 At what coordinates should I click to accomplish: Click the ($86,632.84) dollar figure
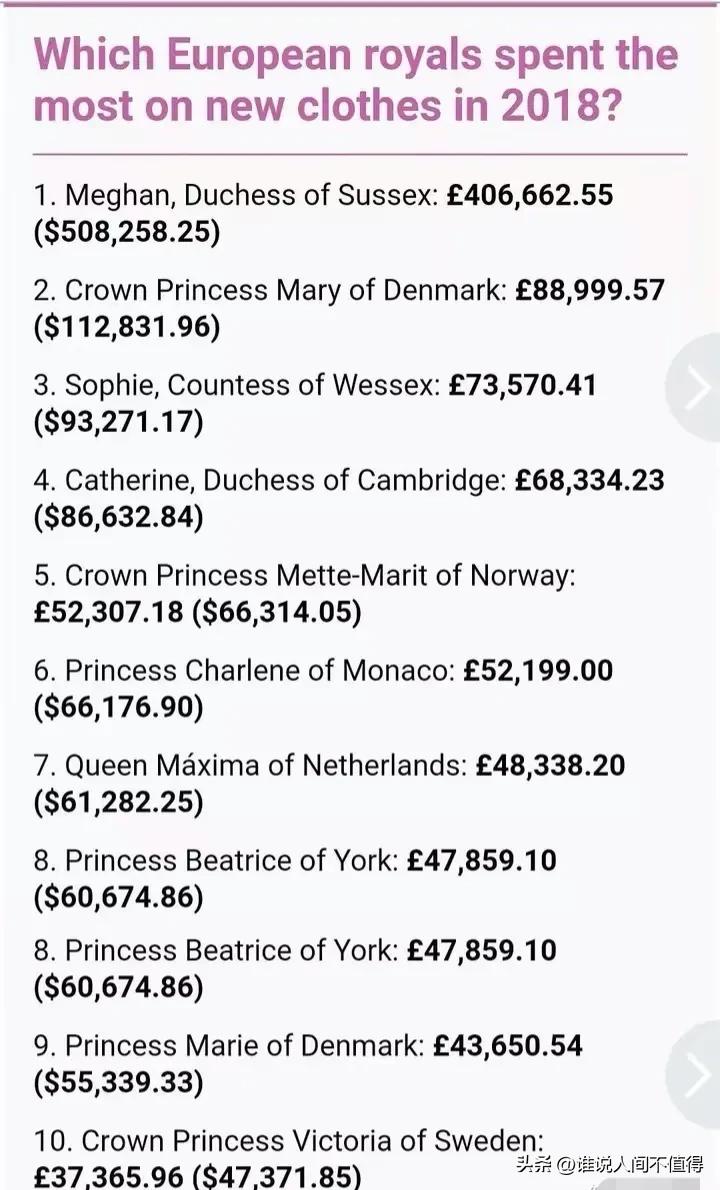pos(118,517)
